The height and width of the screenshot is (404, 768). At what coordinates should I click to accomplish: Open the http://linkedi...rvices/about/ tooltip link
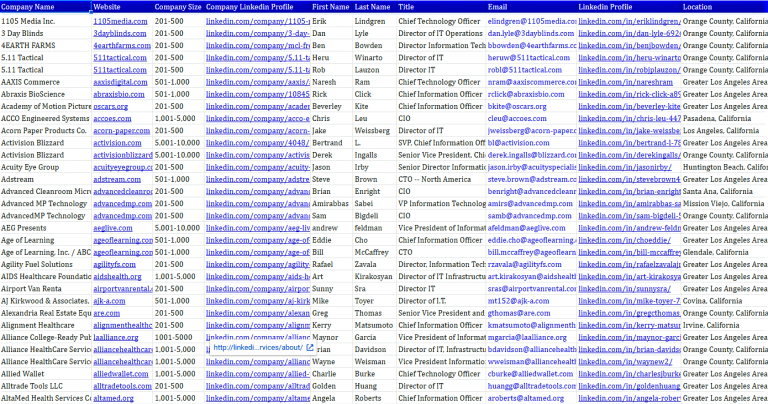tap(258, 348)
